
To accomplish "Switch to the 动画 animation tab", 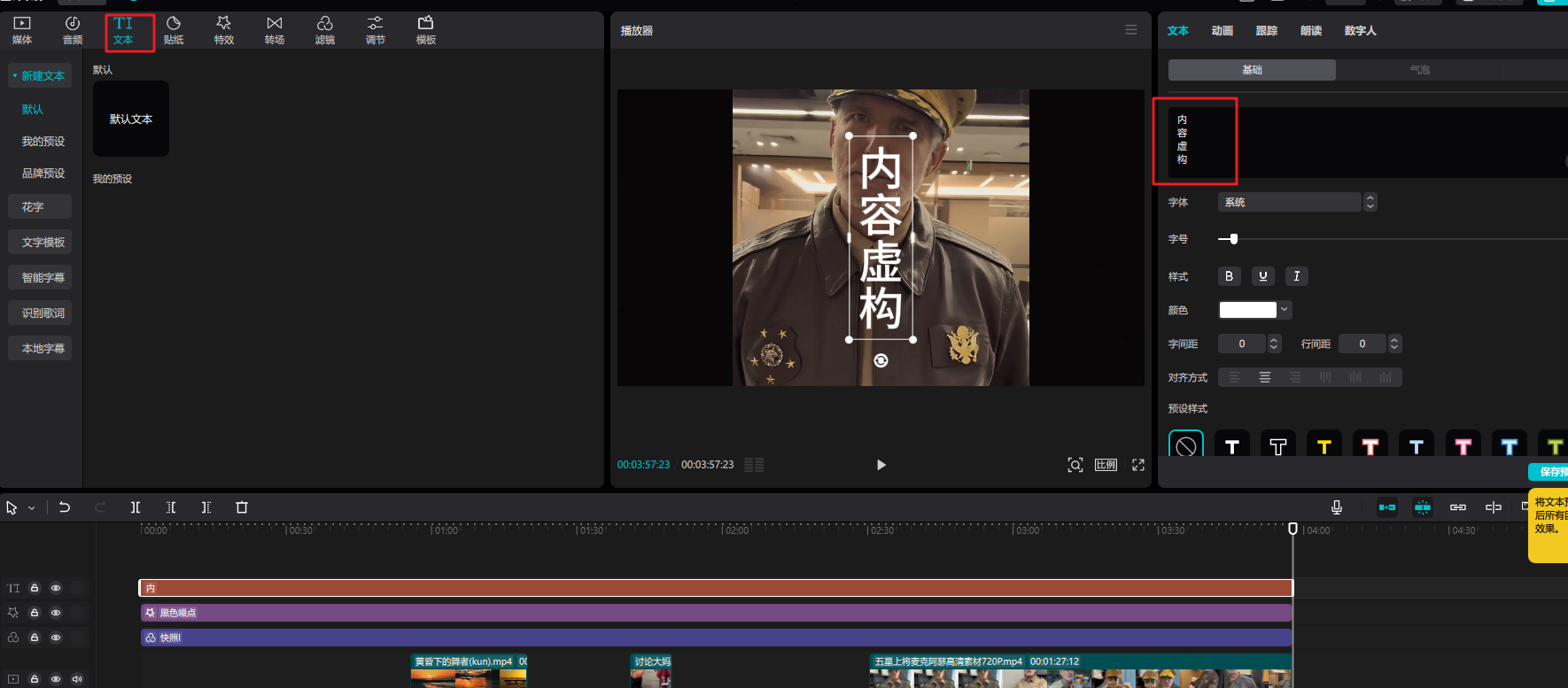I will (x=1223, y=31).
